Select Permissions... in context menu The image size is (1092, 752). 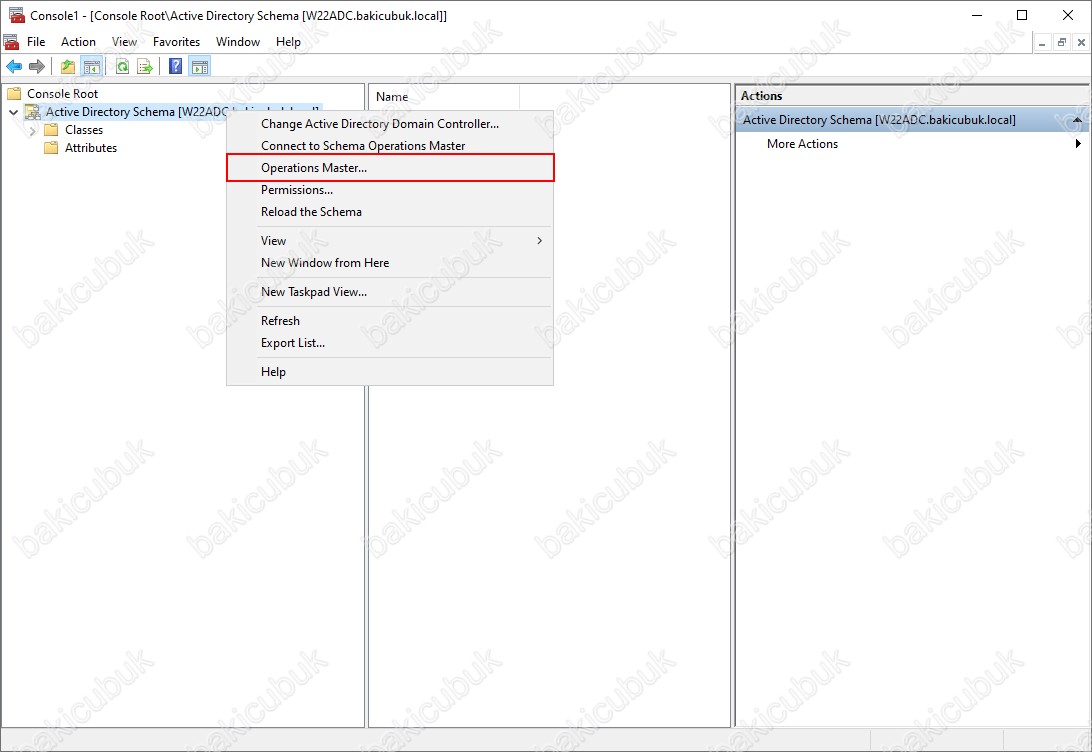[390, 190]
